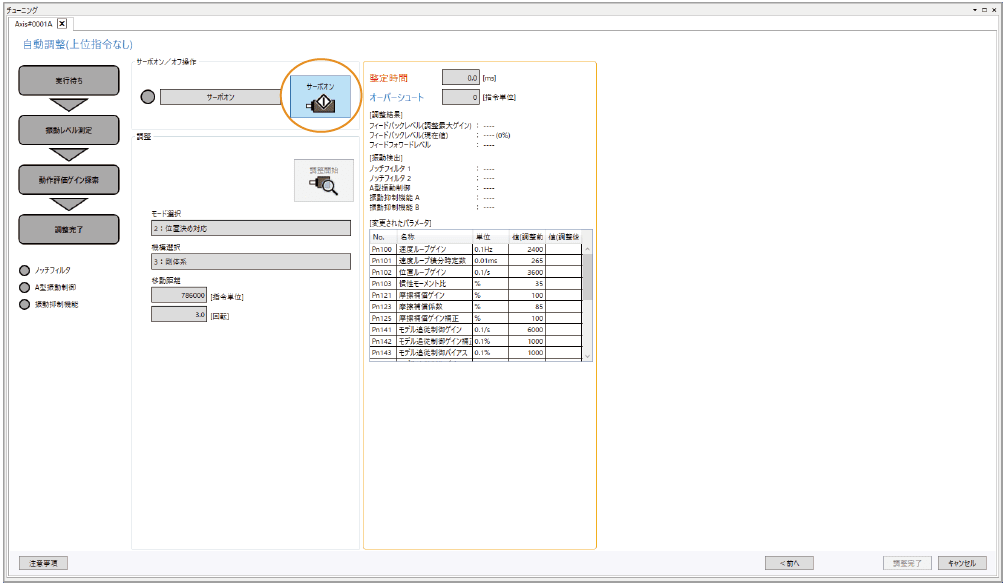Click the servo status indicator circle
The height and width of the screenshot is (585, 1005).
coord(148,97)
